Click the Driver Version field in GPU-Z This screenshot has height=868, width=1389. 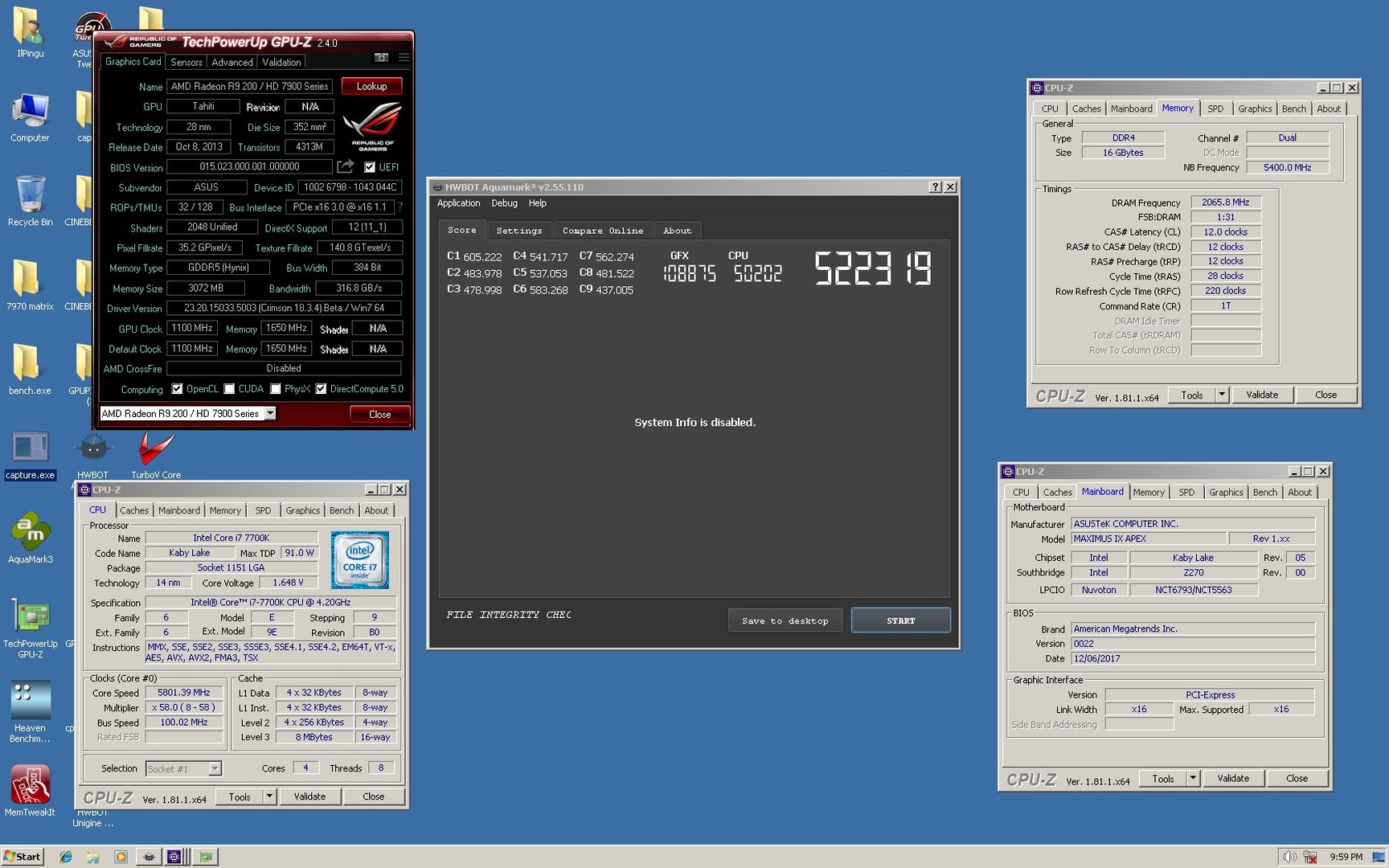click(x=284, y=308)
